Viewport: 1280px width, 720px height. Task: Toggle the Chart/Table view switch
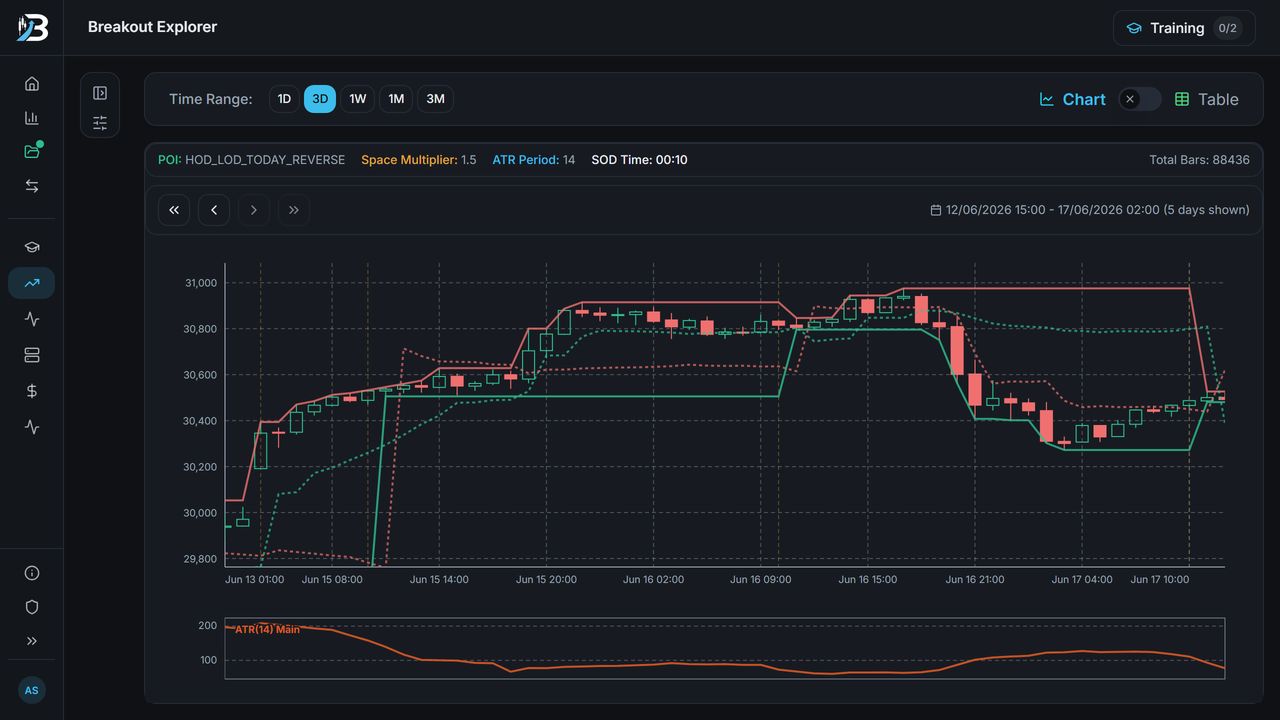[x=1140, y=99]
